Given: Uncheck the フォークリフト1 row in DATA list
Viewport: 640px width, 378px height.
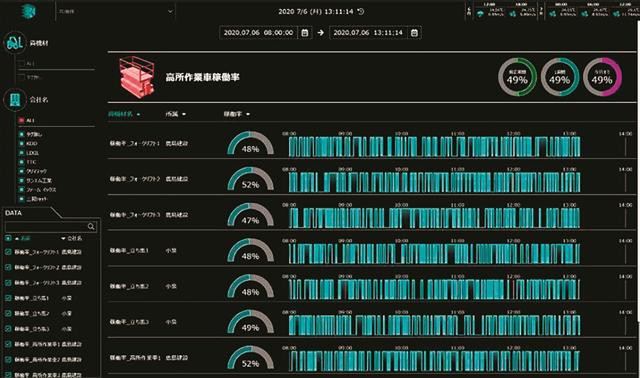Looking at the screenshot, I should tap(8, 252).
